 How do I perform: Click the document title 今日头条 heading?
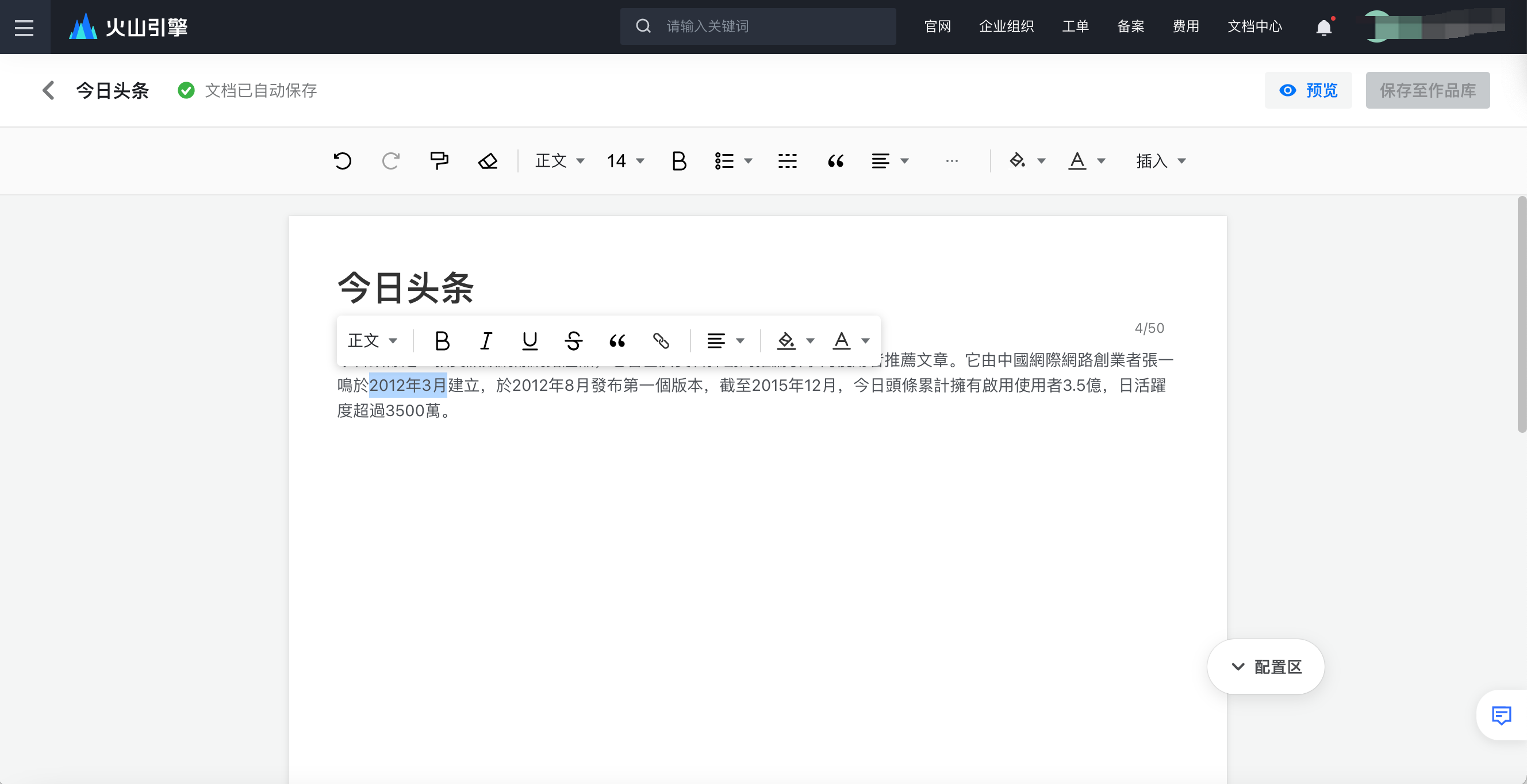(405, 289)
